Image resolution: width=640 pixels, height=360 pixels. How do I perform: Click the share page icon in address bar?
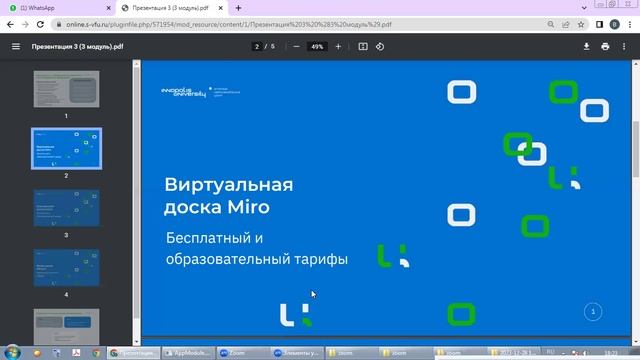(x=566, y=24)
